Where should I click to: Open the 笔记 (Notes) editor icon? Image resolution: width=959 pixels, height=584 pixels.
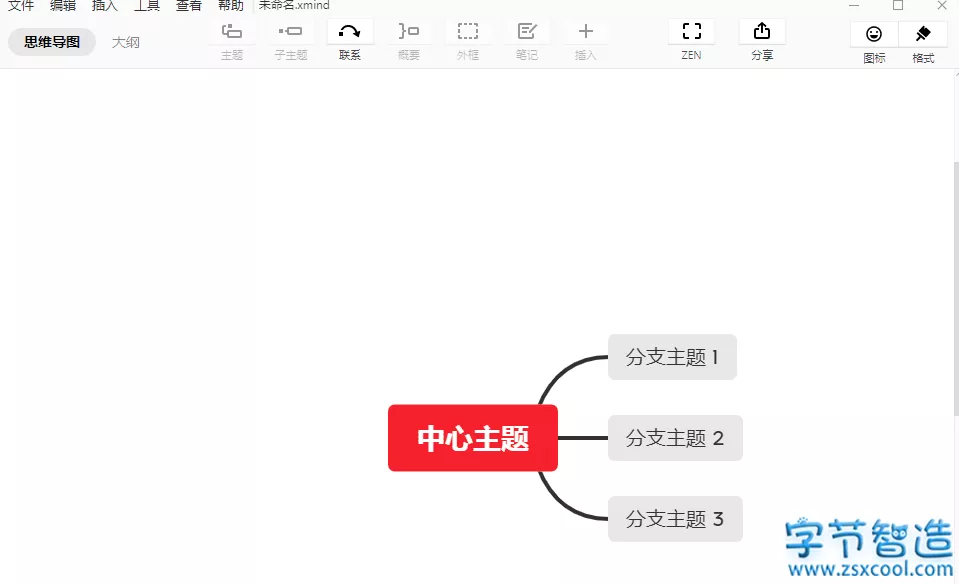527,40
